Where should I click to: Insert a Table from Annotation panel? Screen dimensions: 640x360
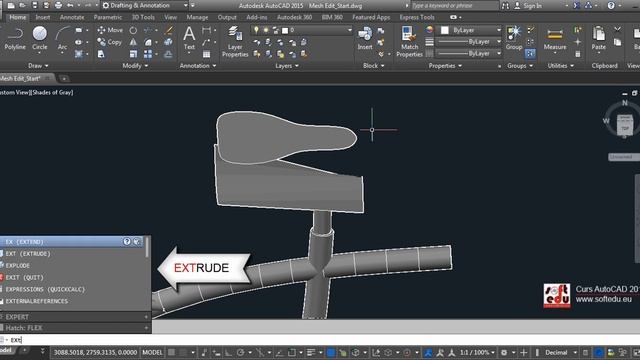207,54
